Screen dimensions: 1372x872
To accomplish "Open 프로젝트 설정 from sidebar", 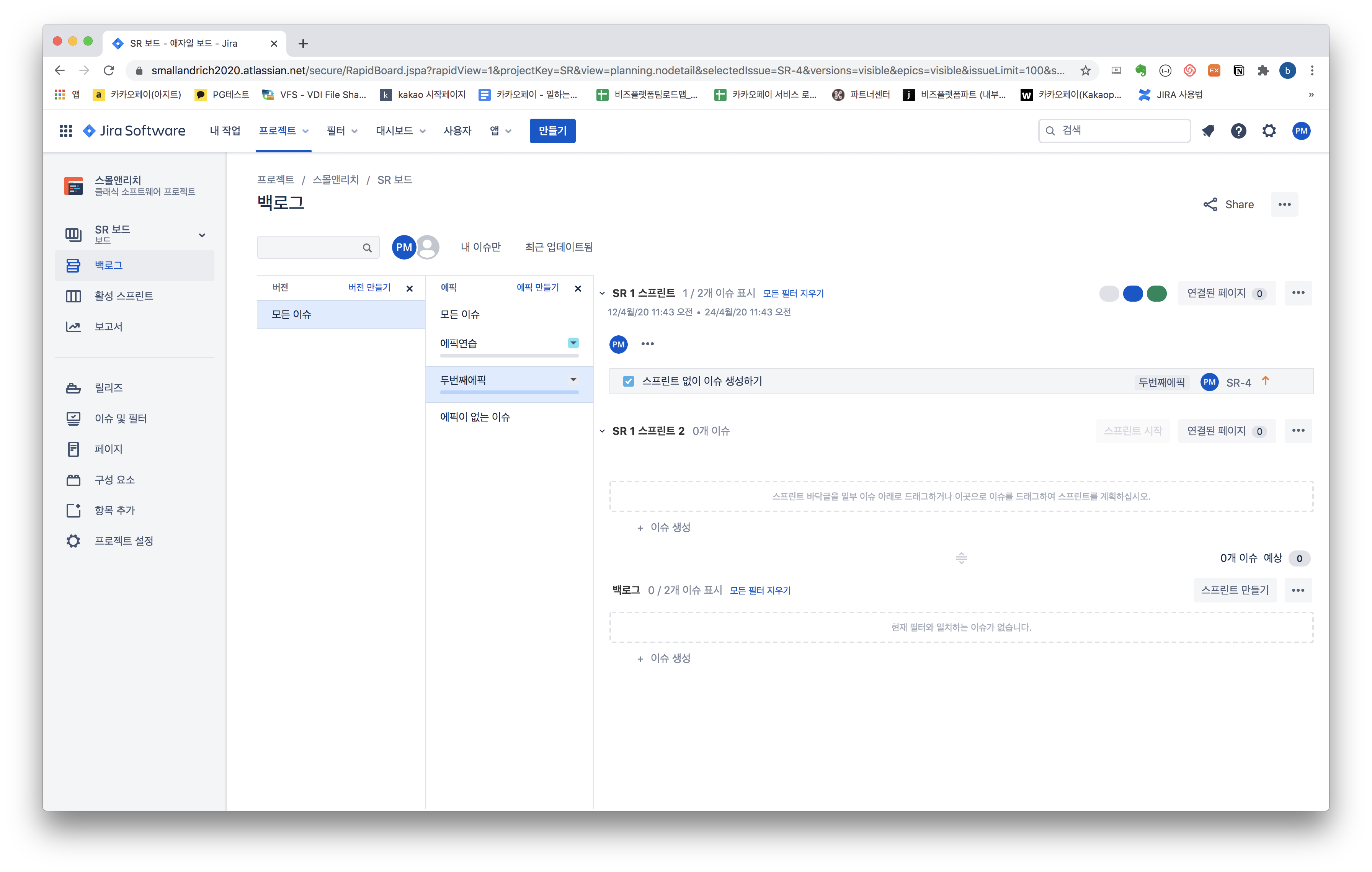I will (x=124, y=541).
